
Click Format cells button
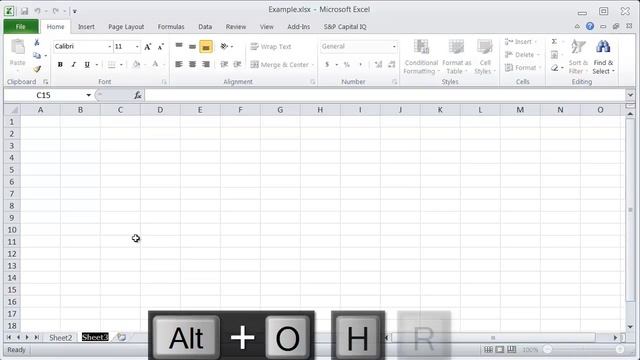coord(522,68)
